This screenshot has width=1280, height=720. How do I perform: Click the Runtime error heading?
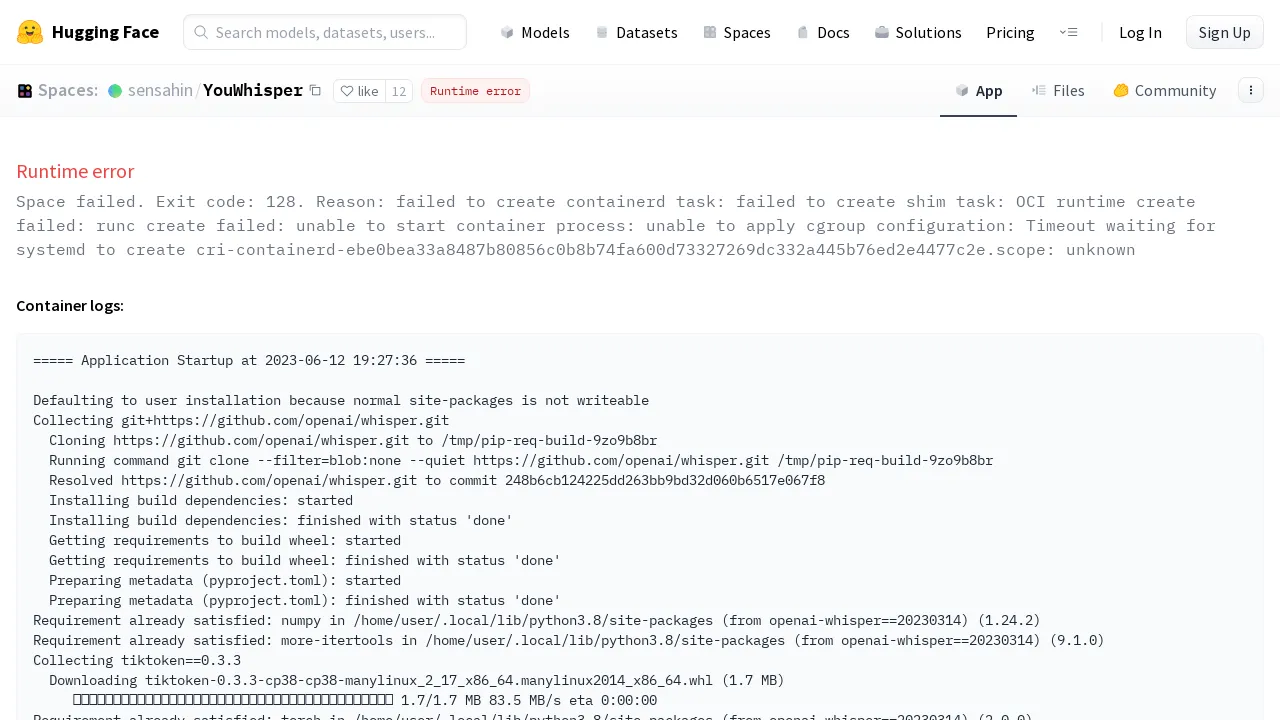click(75, 171)
